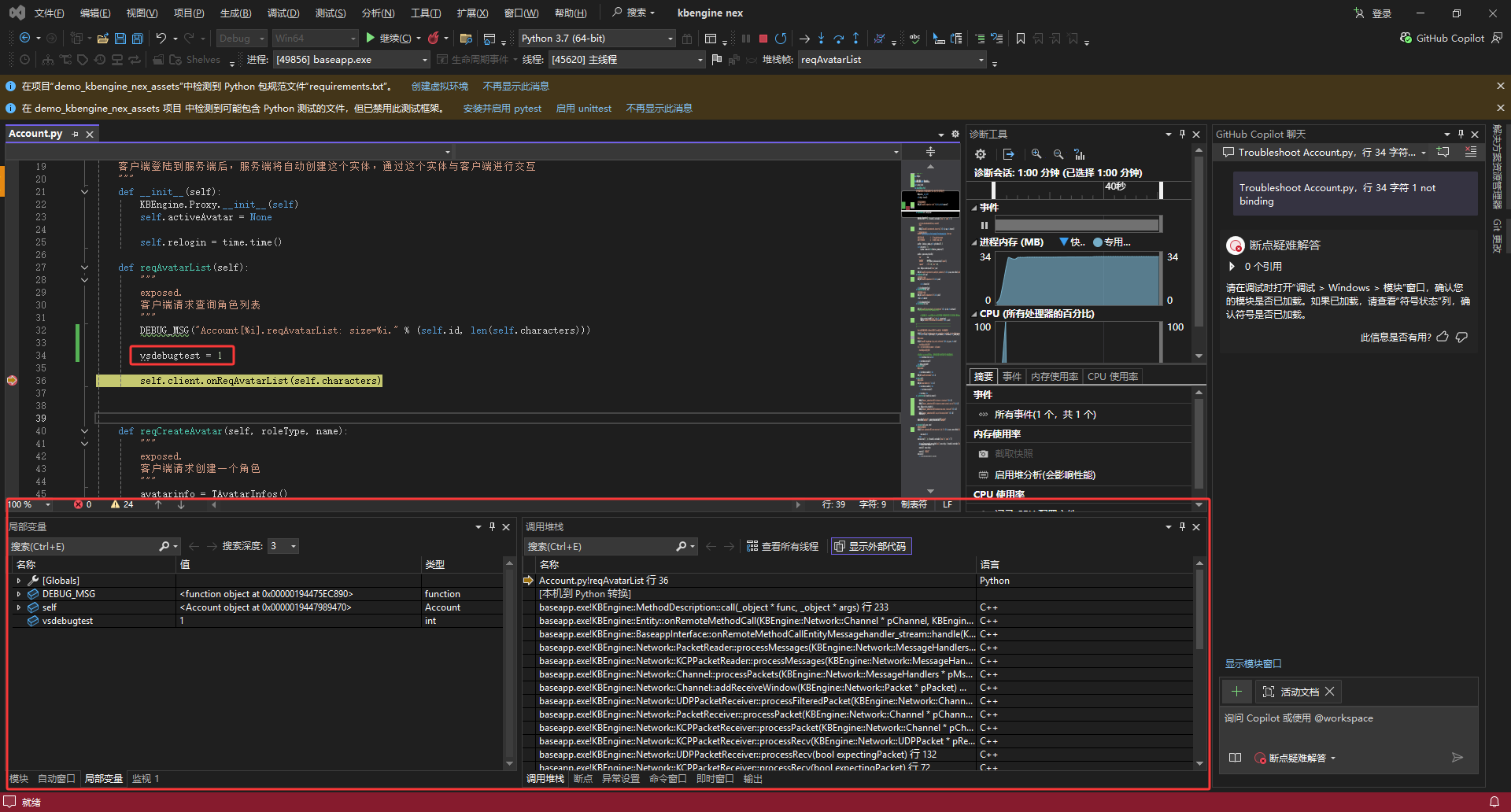Image resolution: width=1511 pixels, height=812 pixels.
Task: Toggle the 显示外部代码 button
Action: coord(870,546)
